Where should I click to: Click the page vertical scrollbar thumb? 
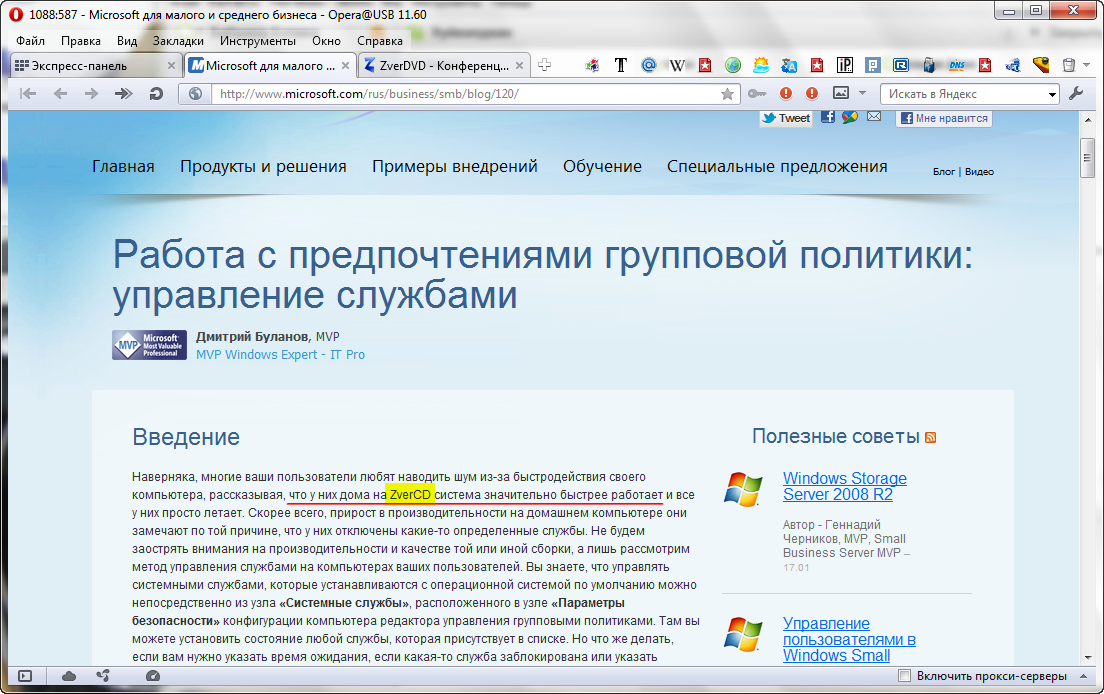(x=1087, y=158)
